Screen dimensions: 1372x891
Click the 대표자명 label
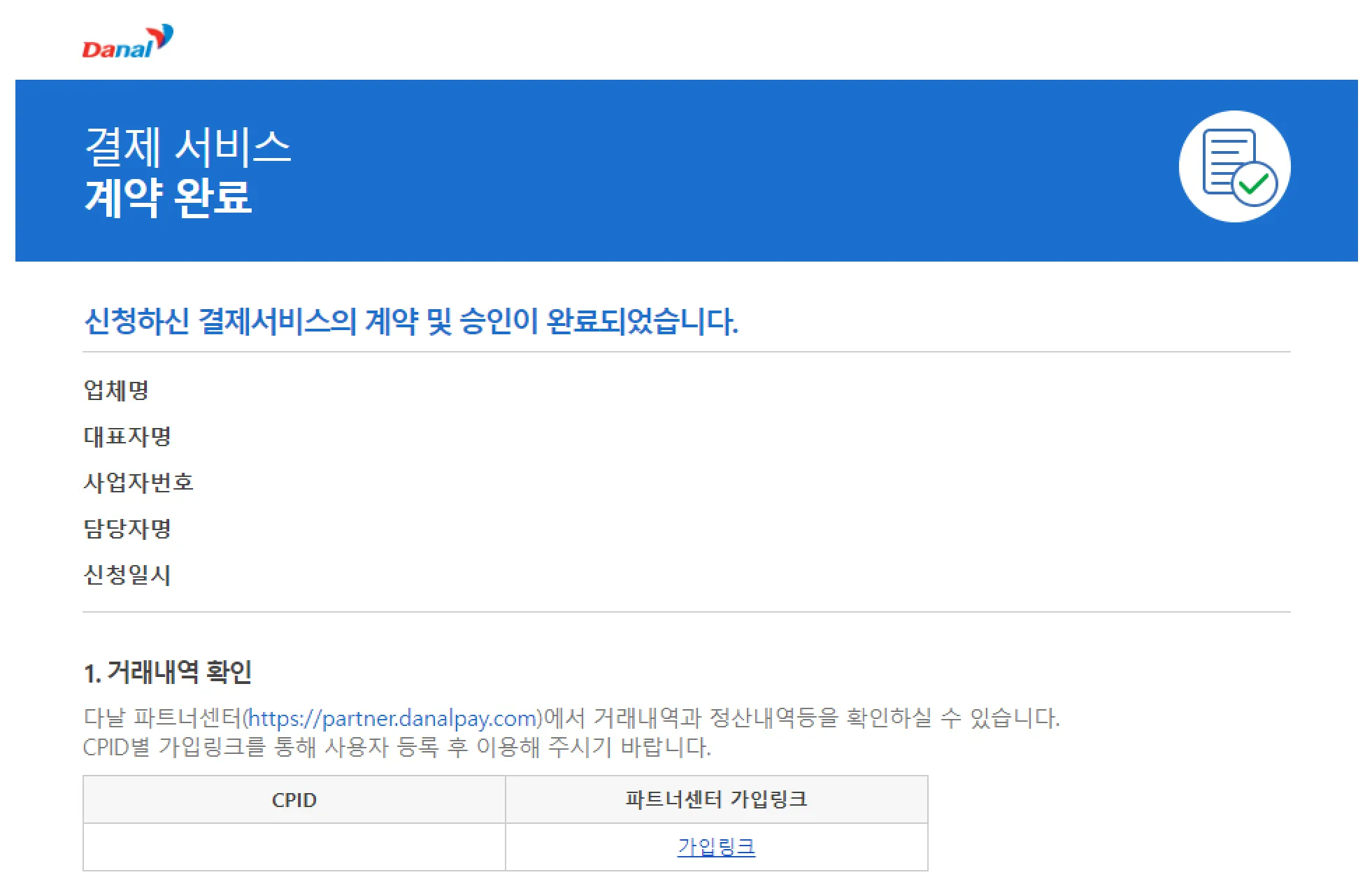[x=127, y=436]
